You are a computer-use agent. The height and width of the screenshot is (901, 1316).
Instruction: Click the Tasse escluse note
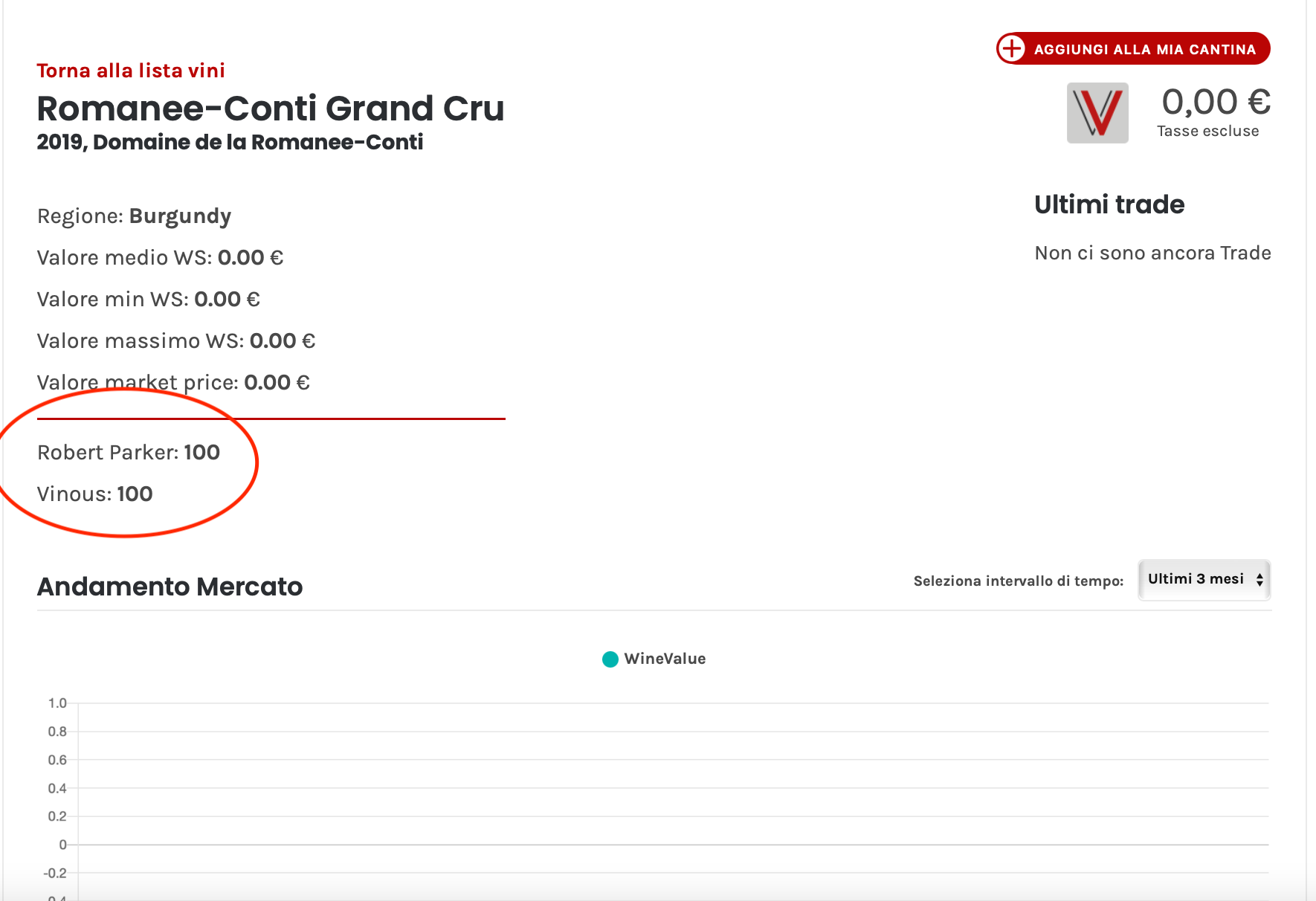[1208, 132]
